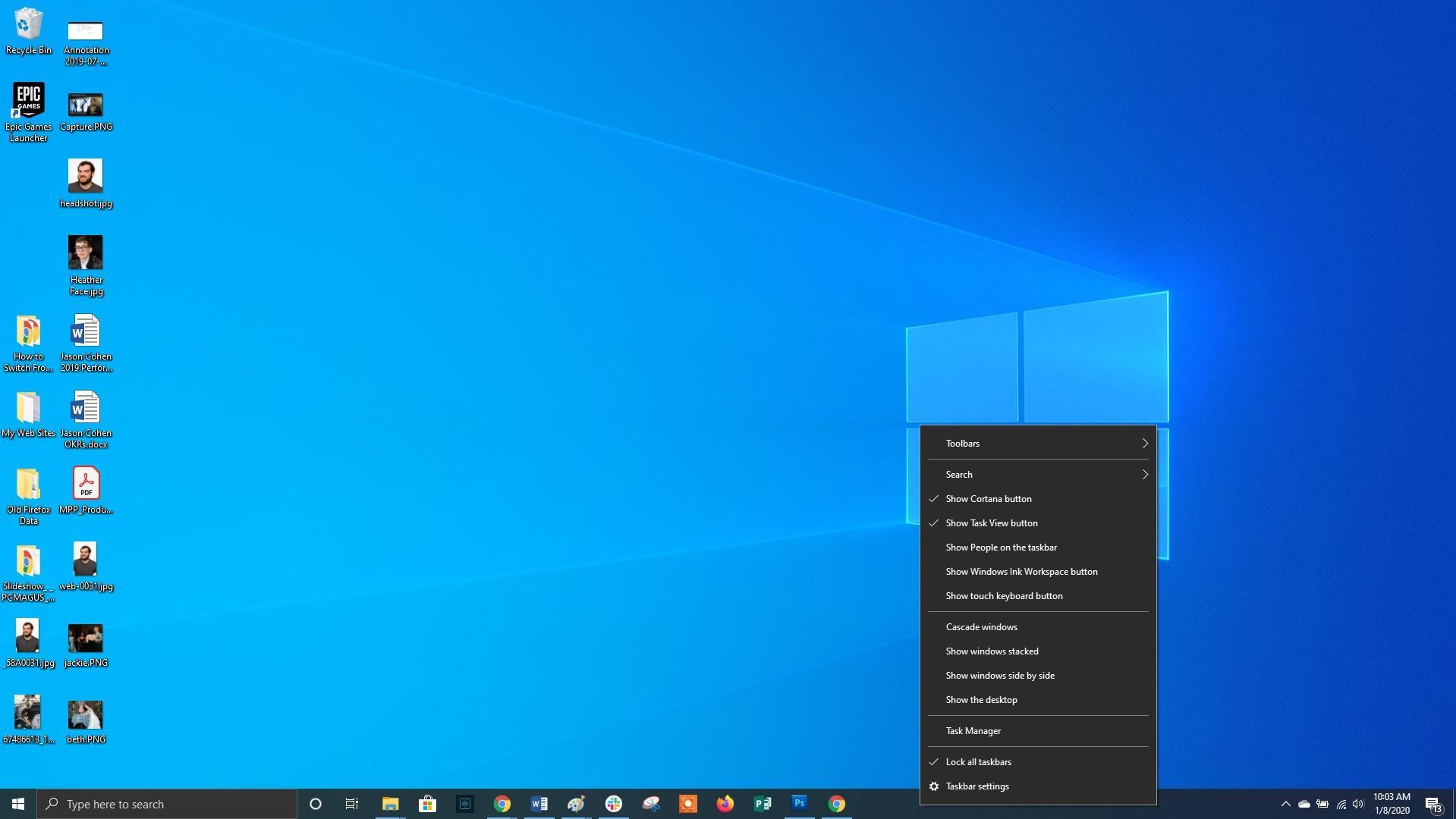The image size is (1456, 819).
Task: Open Google Chrome from the taskbar
Action: click(x=502, y=804)
